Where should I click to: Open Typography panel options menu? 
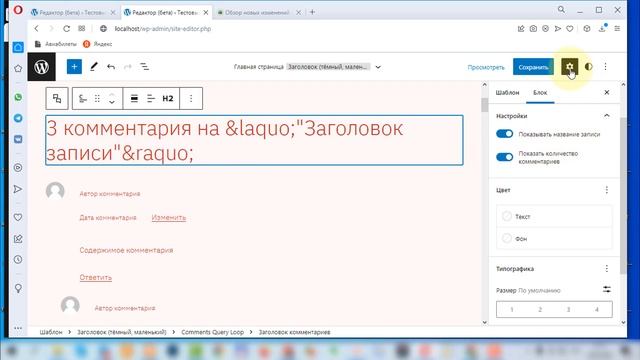pyautogui.click(x=607, y=268)
